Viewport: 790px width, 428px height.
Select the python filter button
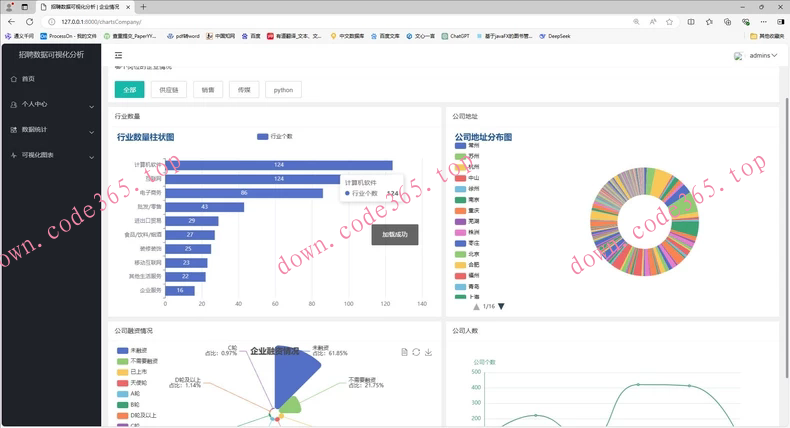click(x=283, y=90)
